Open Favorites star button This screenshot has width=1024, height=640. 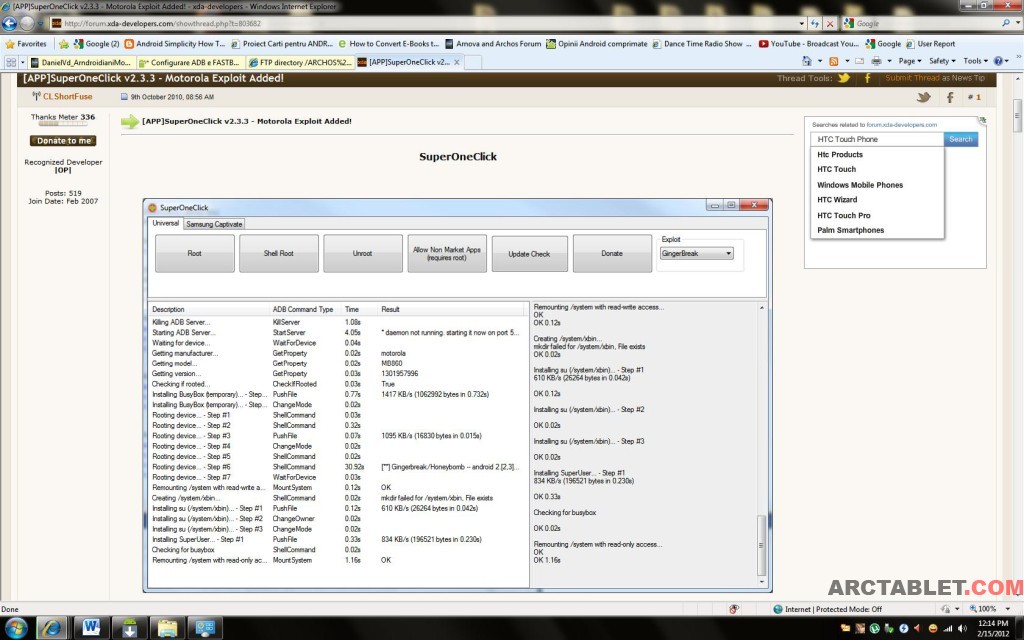(25, 44)
